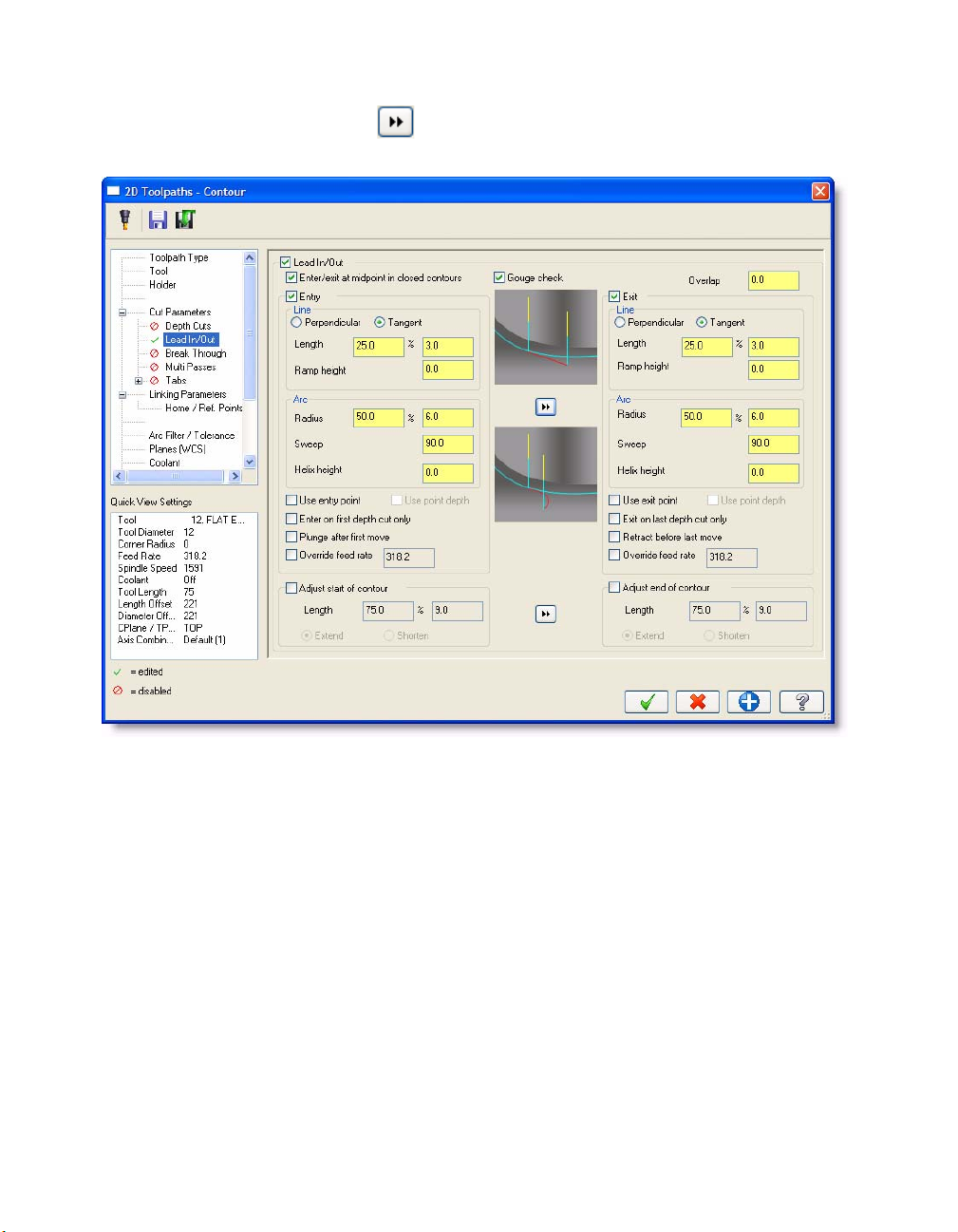Click the blue plus Apply button
Viewport: 958px width, 1232px height.
(x=749, y=701)
